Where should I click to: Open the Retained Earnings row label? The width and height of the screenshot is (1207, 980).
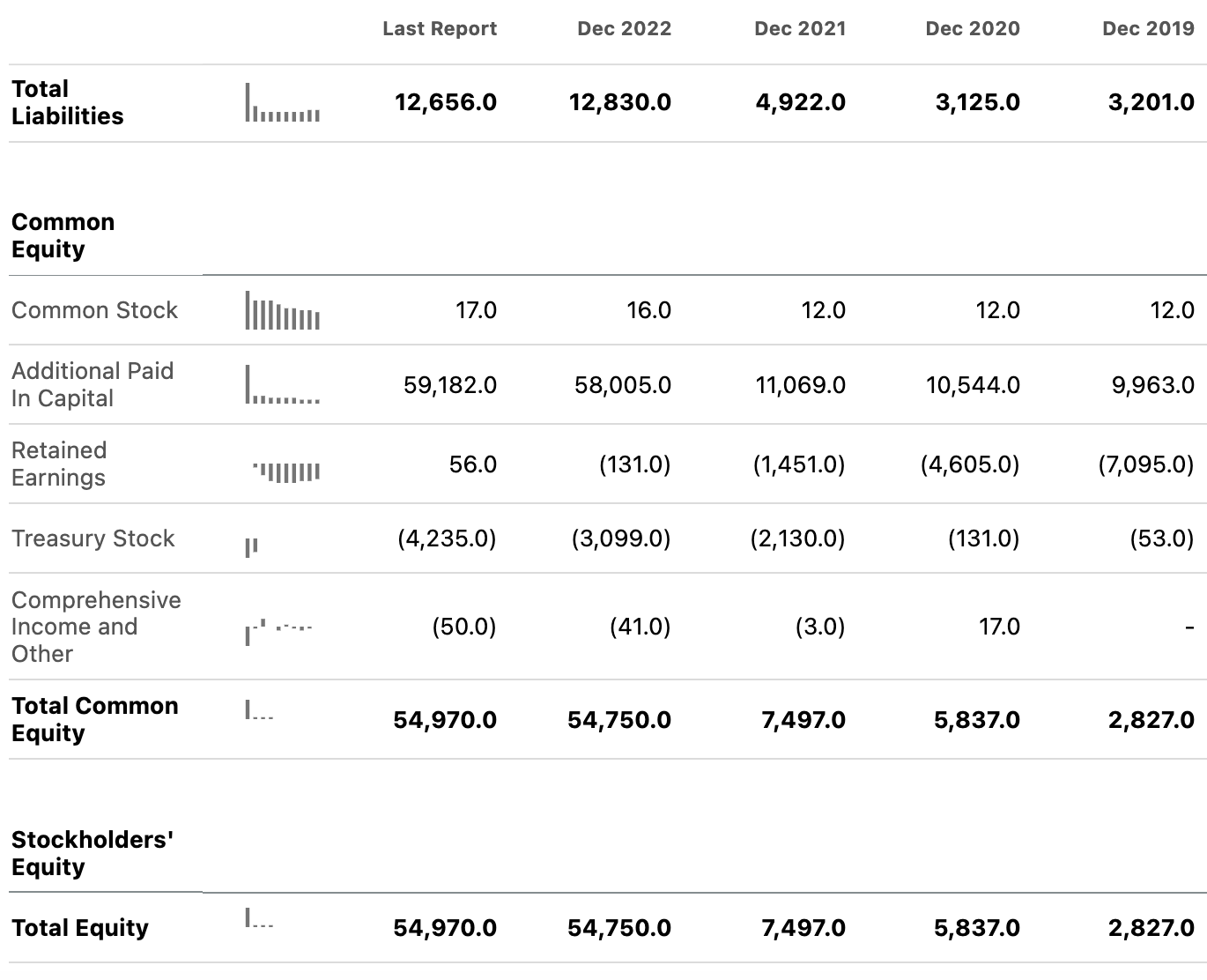[x=59, y=464]
